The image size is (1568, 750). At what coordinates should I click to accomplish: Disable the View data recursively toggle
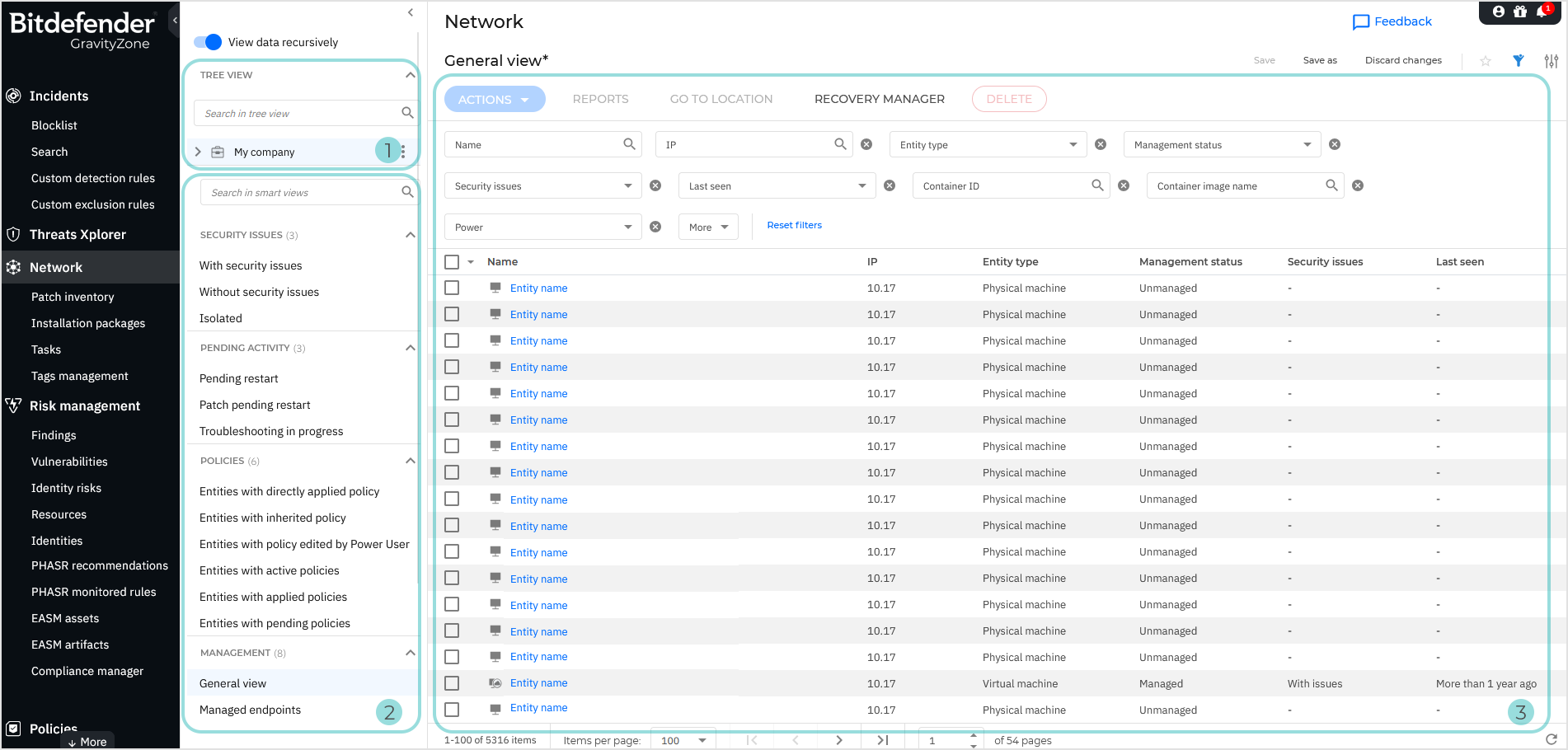(206, 41)
